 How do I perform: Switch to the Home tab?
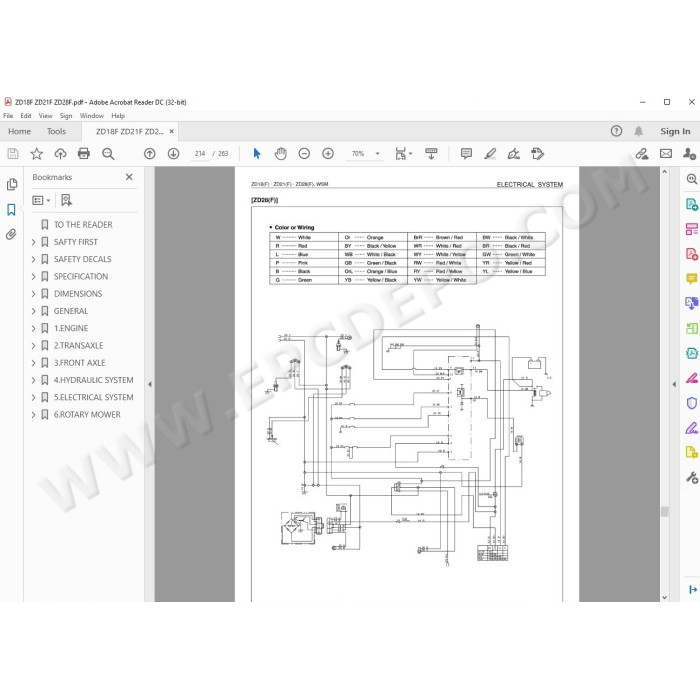tap(19, 131)
